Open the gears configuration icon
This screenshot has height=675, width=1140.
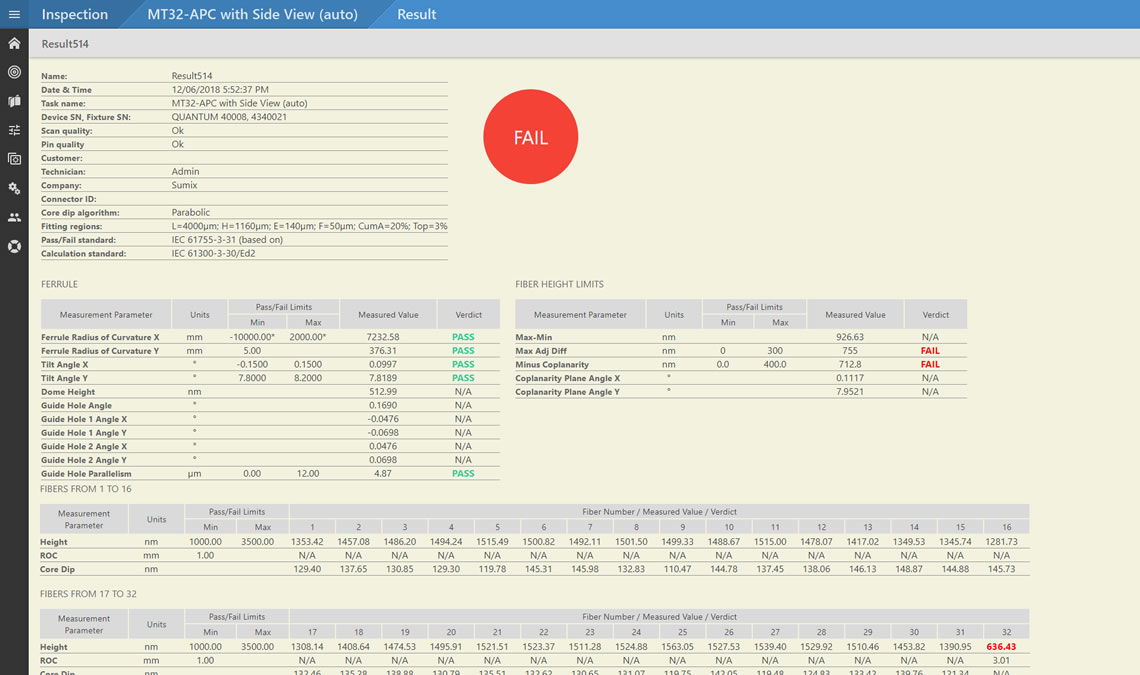[14, 188]
